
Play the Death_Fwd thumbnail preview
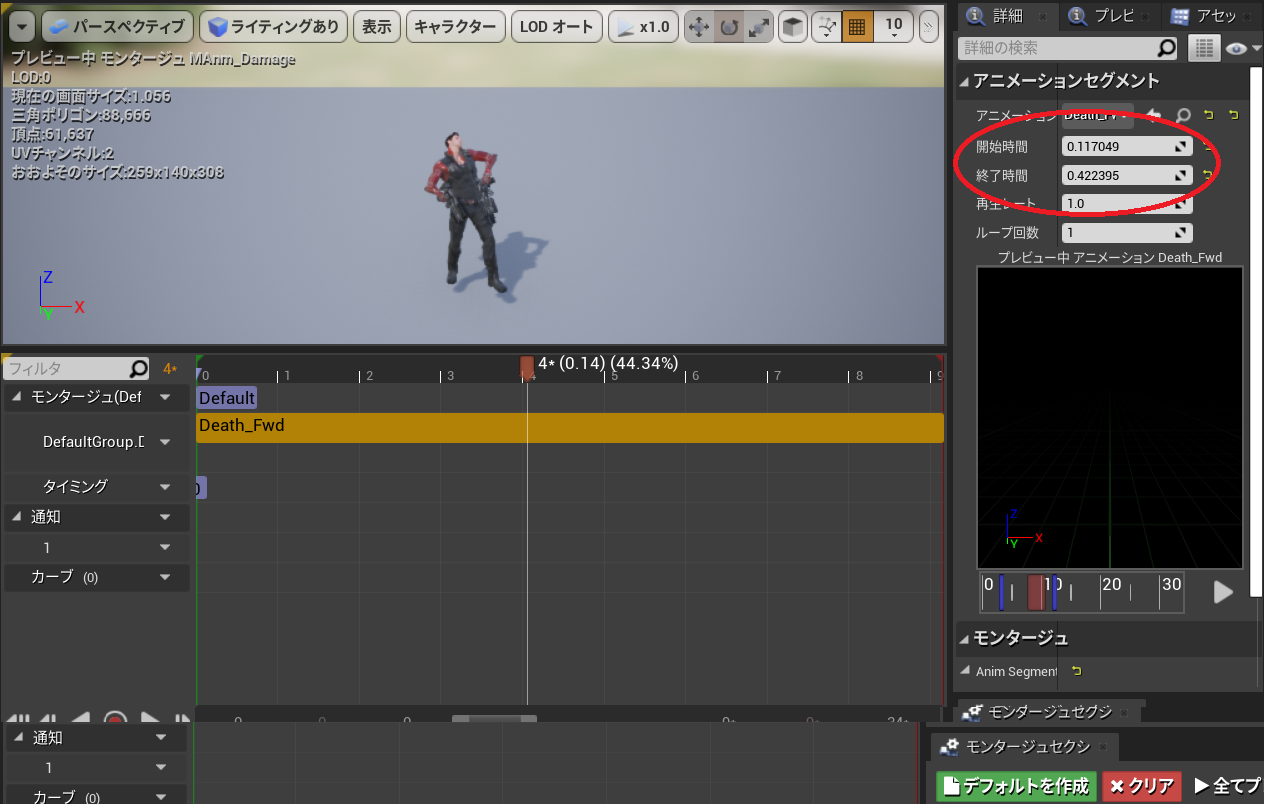[x=1223, y=592]
